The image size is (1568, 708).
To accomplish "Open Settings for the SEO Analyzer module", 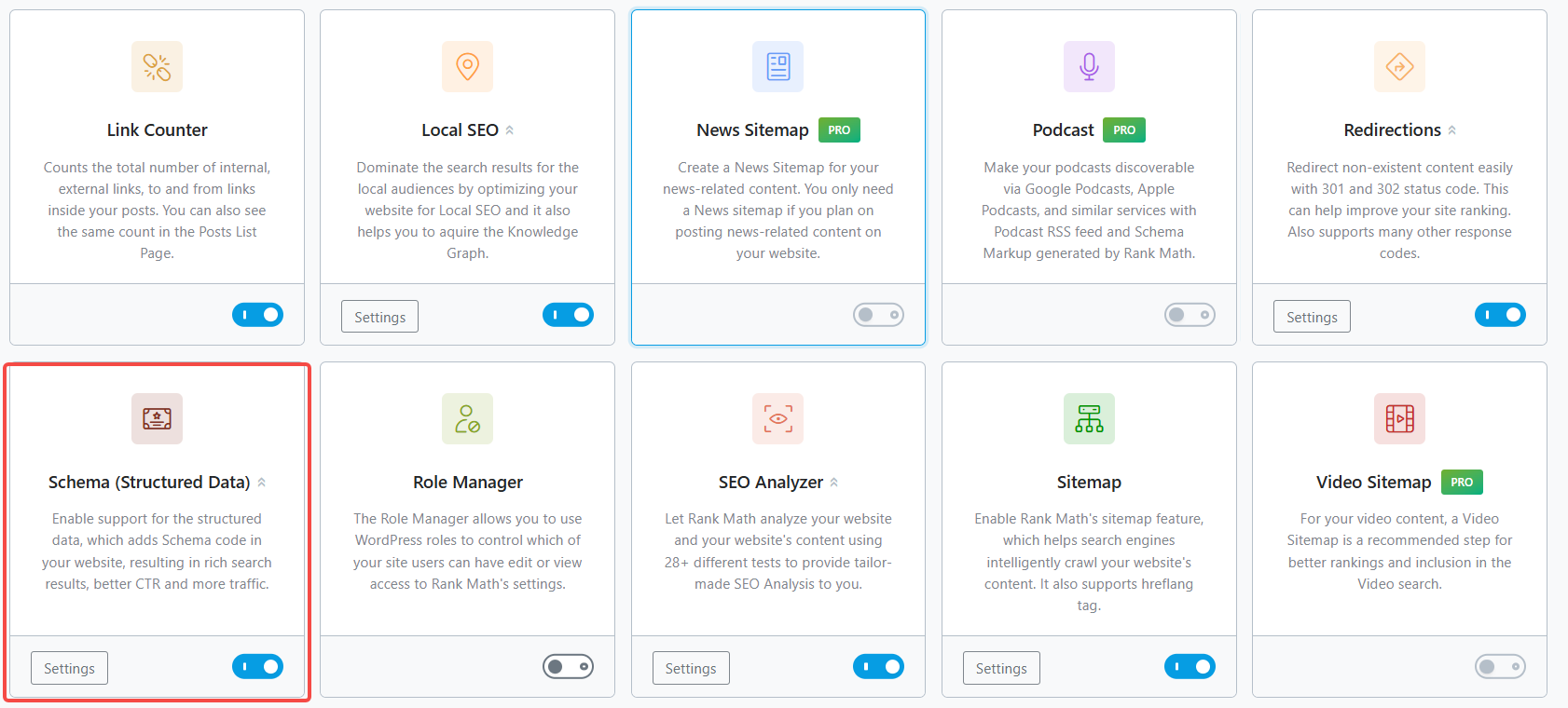I will pos(690,668).
